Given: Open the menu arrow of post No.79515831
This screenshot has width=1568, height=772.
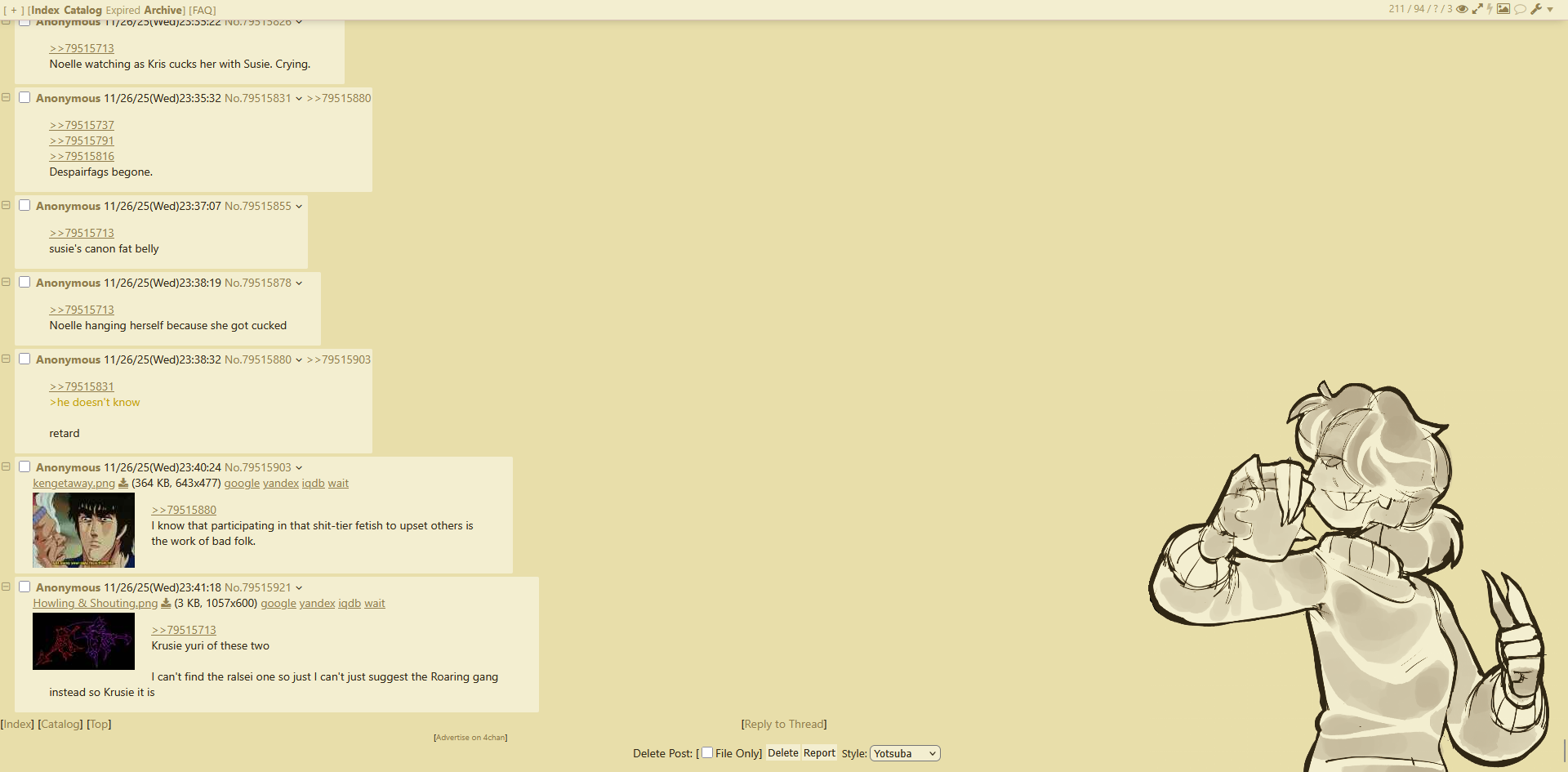Looking at the screenshot, I should pos(299,99).
